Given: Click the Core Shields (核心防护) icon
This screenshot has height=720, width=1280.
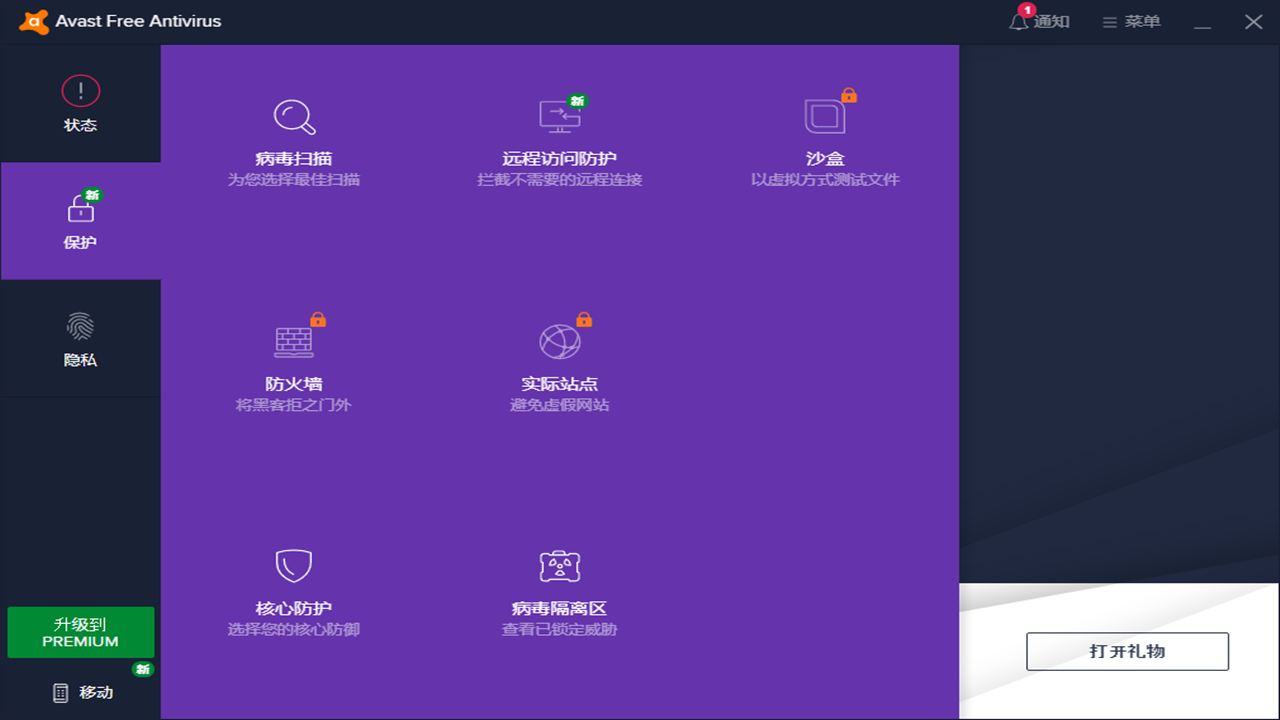Looking at the screenshot, I should (x=295, y=565).
